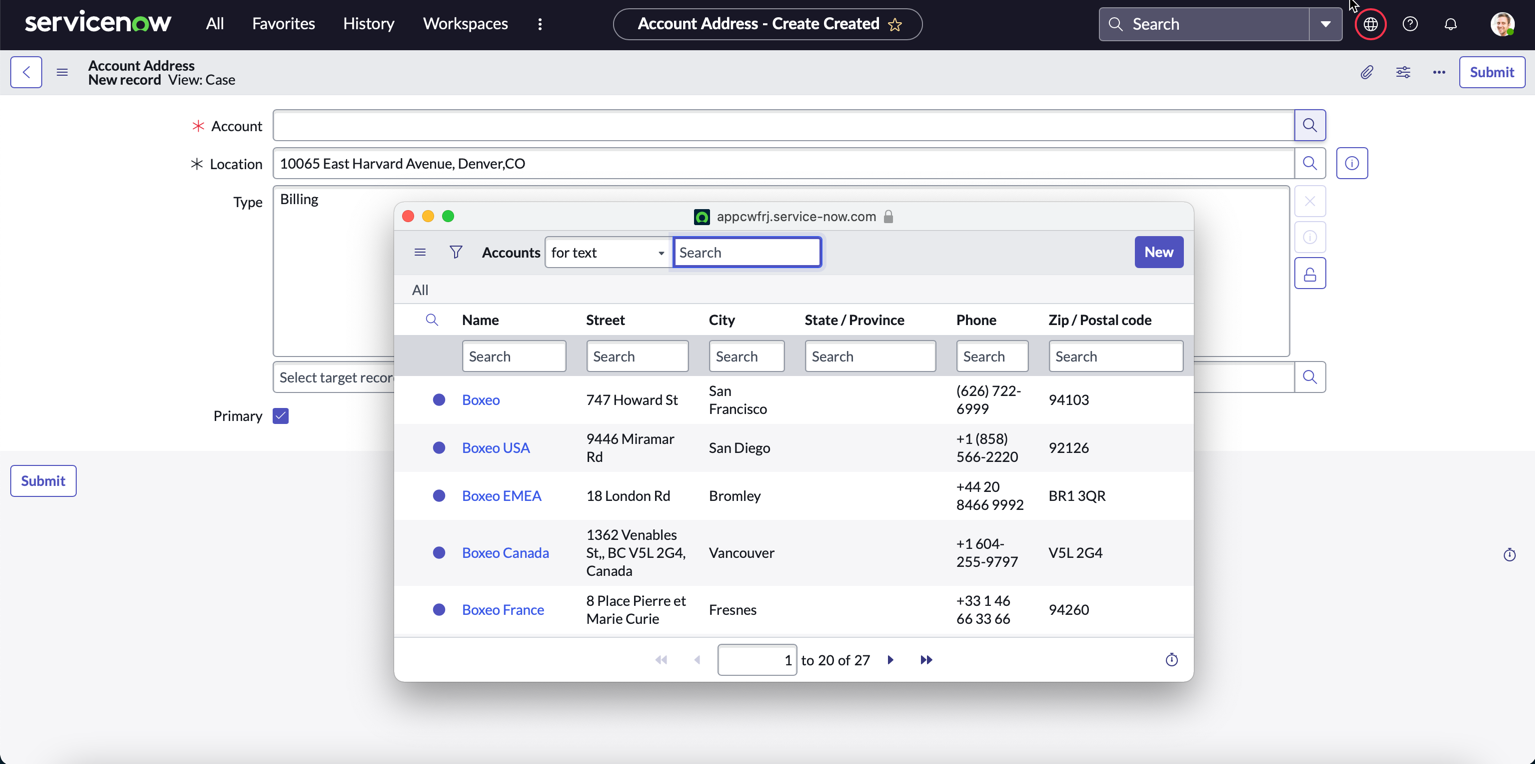Click the ServiceNow logo
1535x764 pixels.
click(x=98, y=23)
